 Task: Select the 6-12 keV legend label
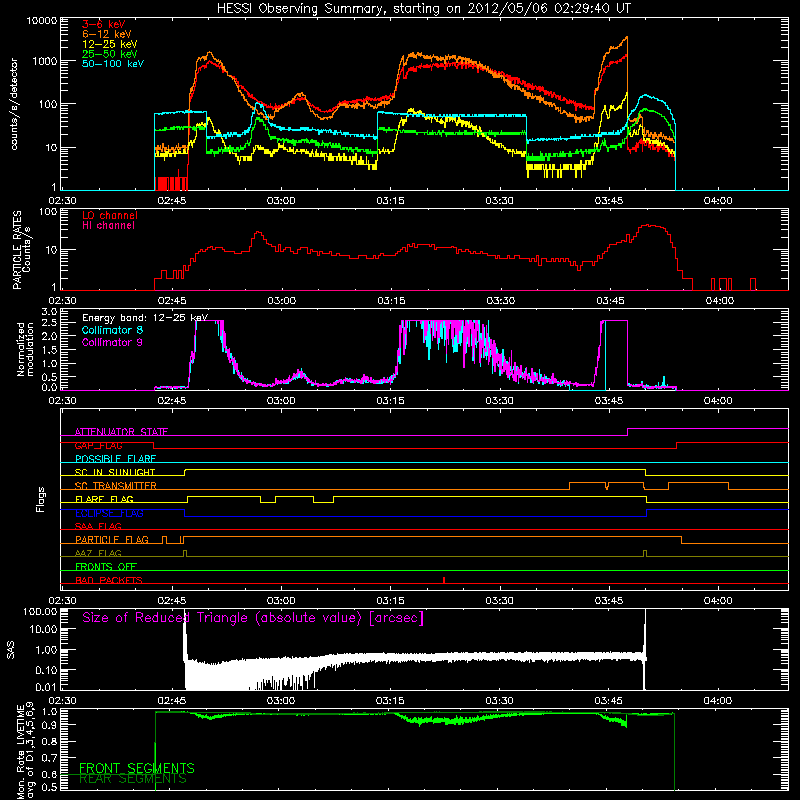click(107, 34)
